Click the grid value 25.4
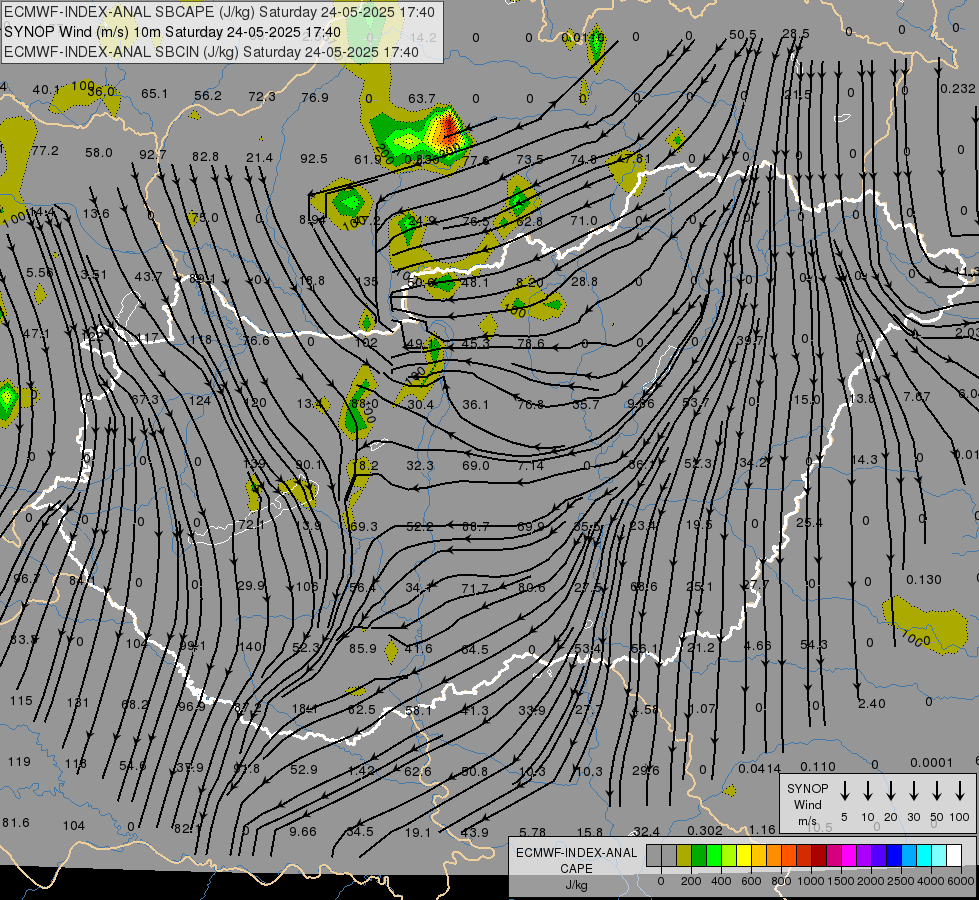979x900 pixels. (809, 522)
